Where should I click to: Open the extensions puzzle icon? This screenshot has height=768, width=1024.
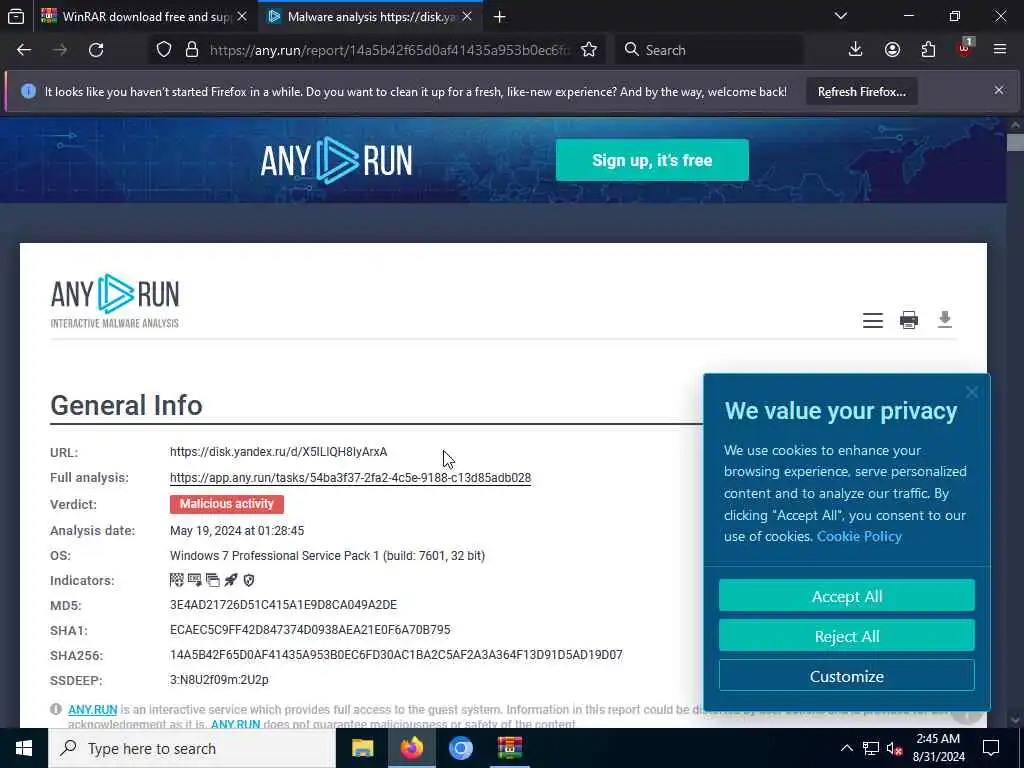928,50
